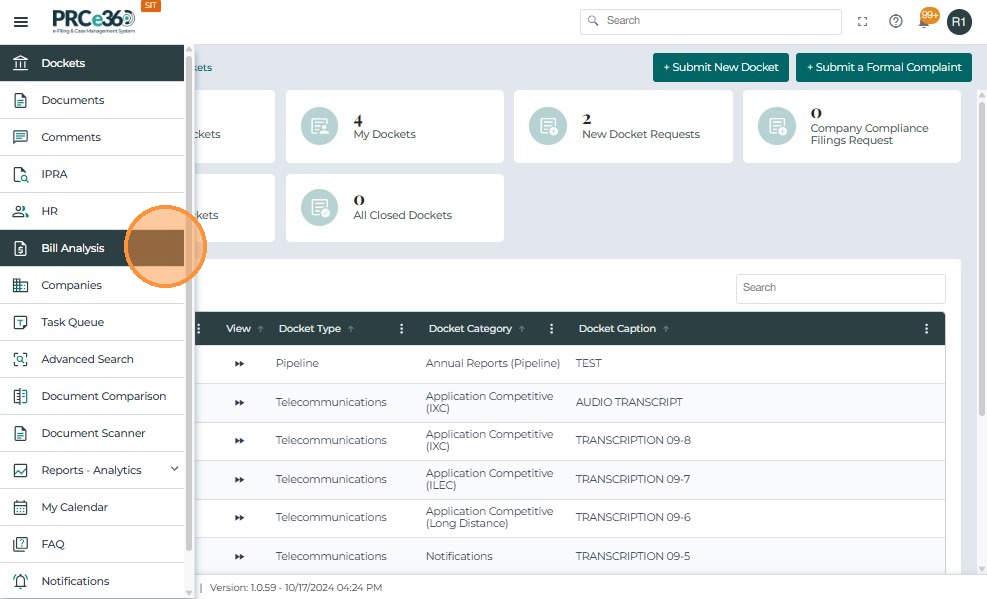Go to Task Queue menu item

click(72, 322)
